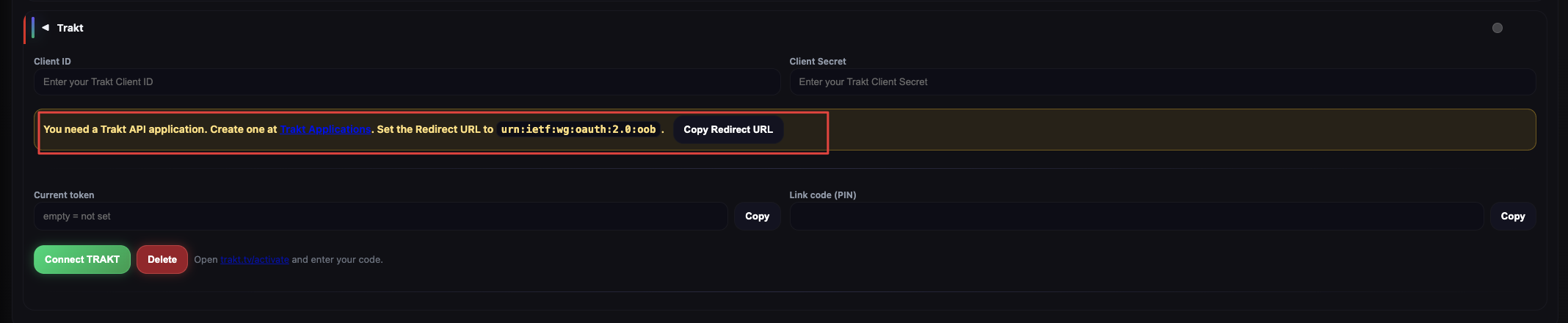Open the Trakt Applications link
Screen dimensions: 1568x323
pyautogui.click(x=325, y=129)
